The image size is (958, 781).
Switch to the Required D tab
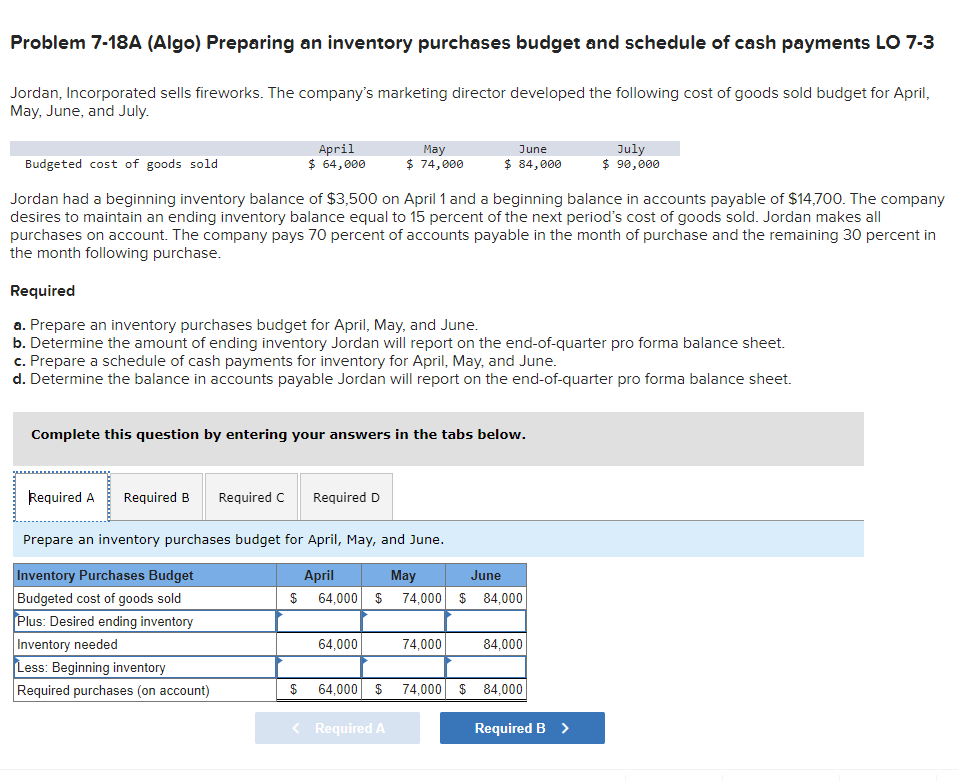[345, 496]
